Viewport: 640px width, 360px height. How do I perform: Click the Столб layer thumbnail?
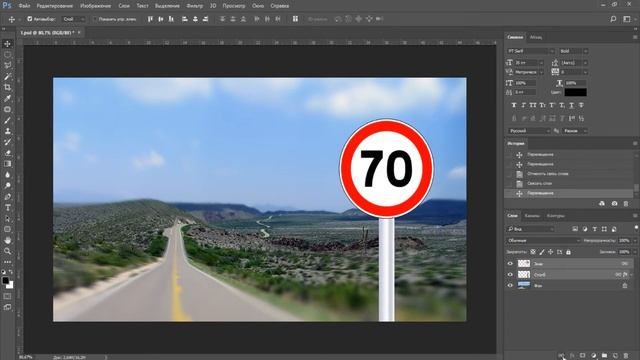pos(524,275)
